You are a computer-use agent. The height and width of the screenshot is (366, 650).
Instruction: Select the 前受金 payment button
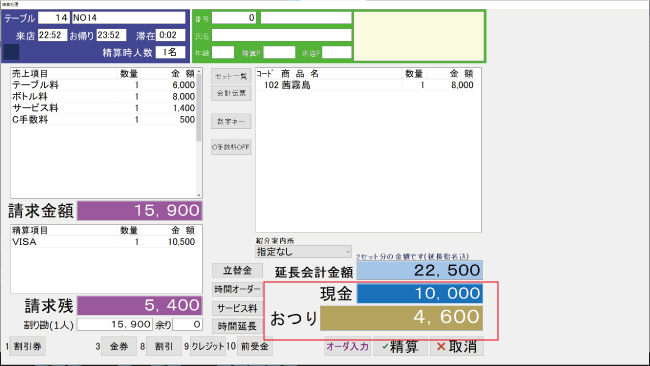pos(255,347)
